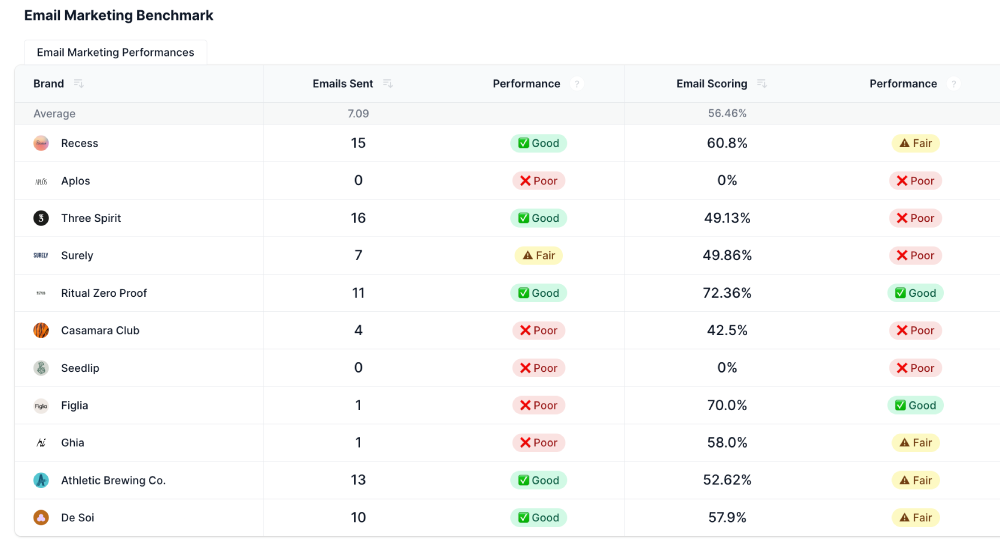This screenshot has width=1000, height=551.
Task: Select the Ritual Zero Proof brand name
Action: tap(104, 293)
